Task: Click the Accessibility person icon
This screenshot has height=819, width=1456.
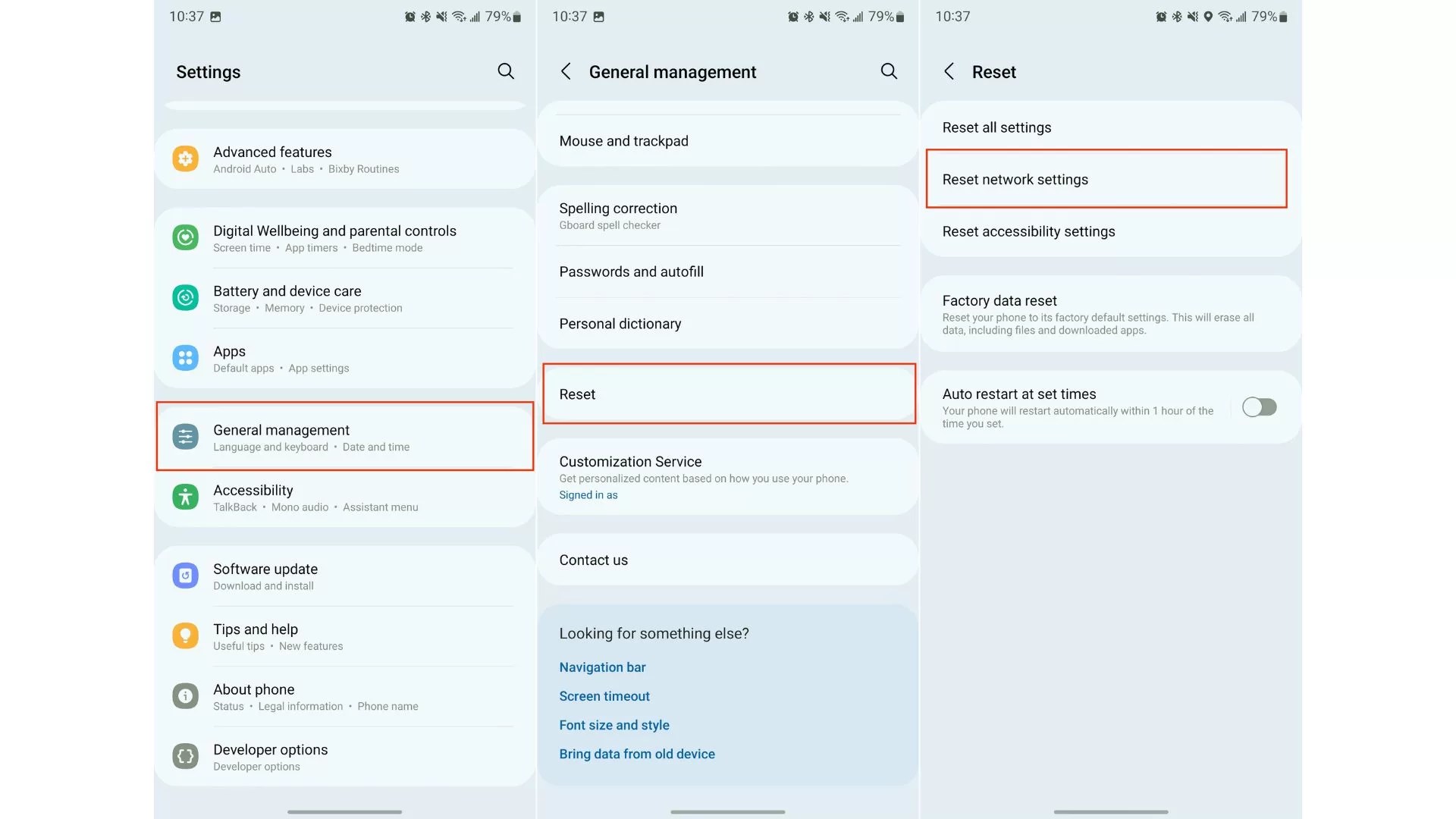Action: [x=185, y=497]
